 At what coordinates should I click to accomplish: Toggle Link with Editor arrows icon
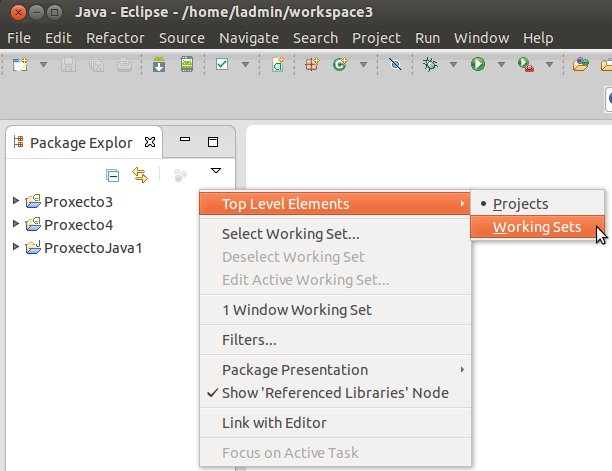point(140,175)
